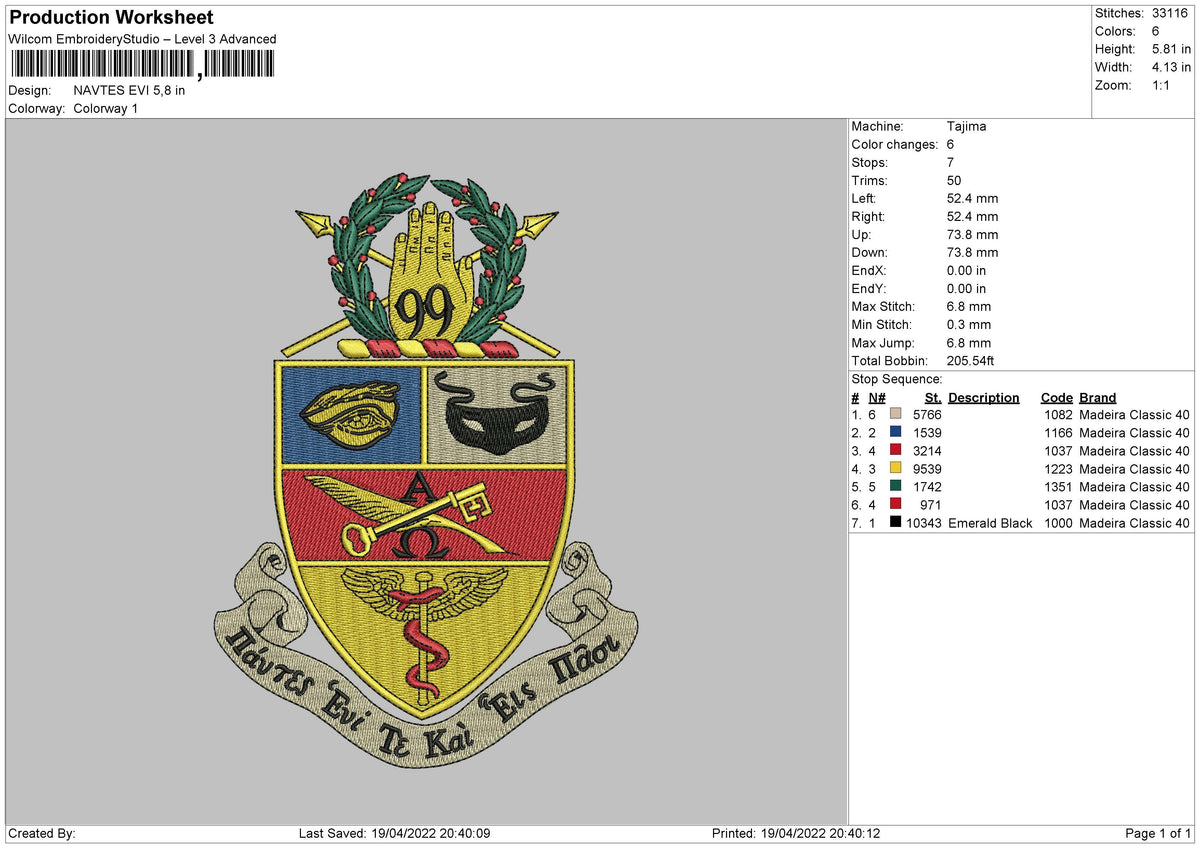This screenshot has height=848, width=1200.
Task: Click the Machine value 'Tajima'
Action: (x=967, y=126)
